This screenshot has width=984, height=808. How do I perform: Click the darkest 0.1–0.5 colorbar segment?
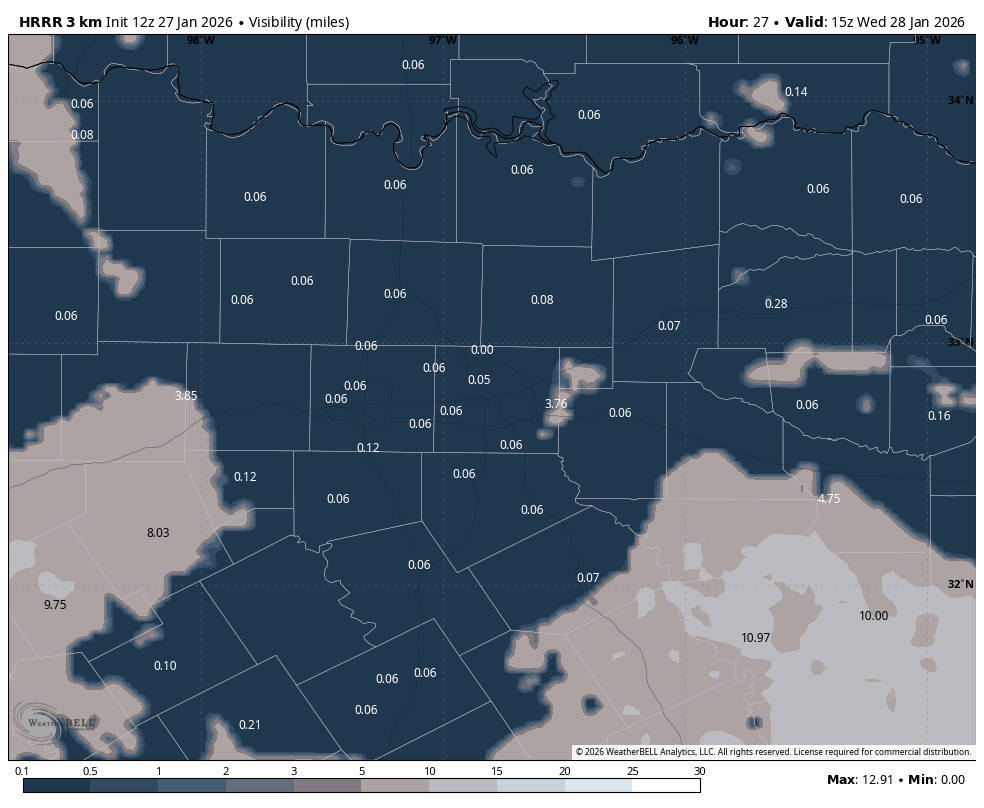(x=56, y=786)
